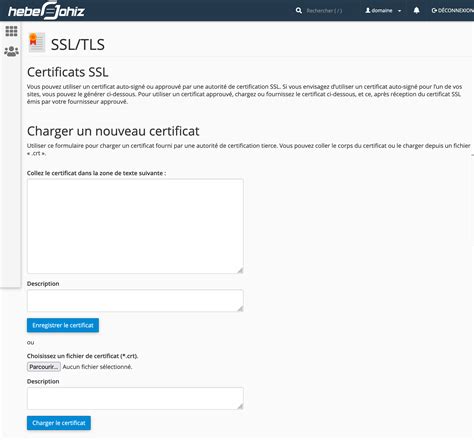Open the home grid icon in the sidebar
This screenshot has height=440, width=474.
pyautogui.click(x=11, y=31)
